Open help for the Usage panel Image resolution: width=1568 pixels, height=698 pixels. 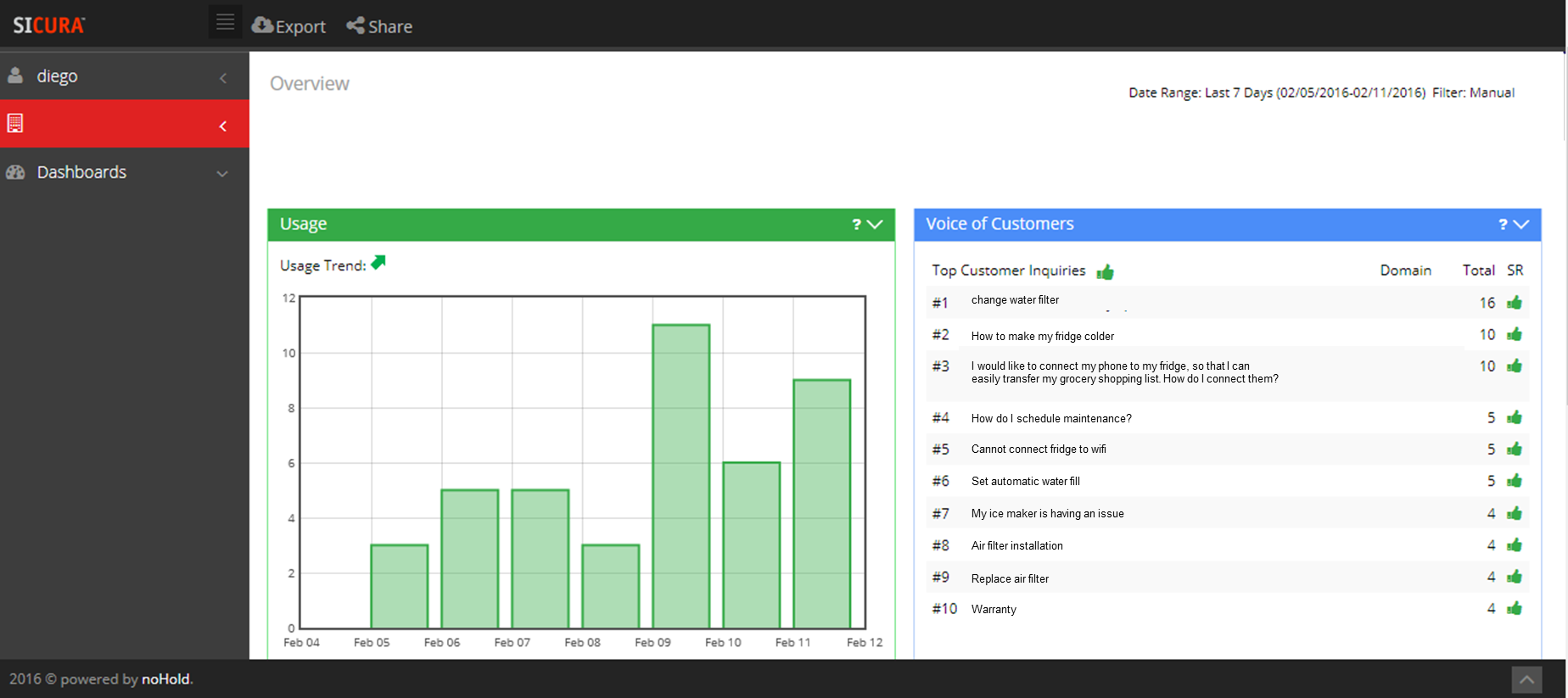(856, 225)
